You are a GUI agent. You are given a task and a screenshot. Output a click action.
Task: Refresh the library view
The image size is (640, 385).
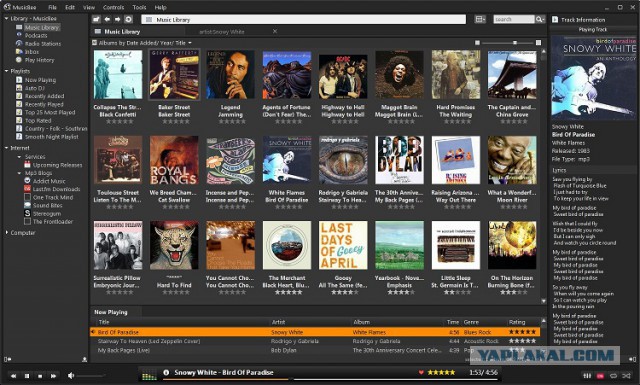(128, 19)
